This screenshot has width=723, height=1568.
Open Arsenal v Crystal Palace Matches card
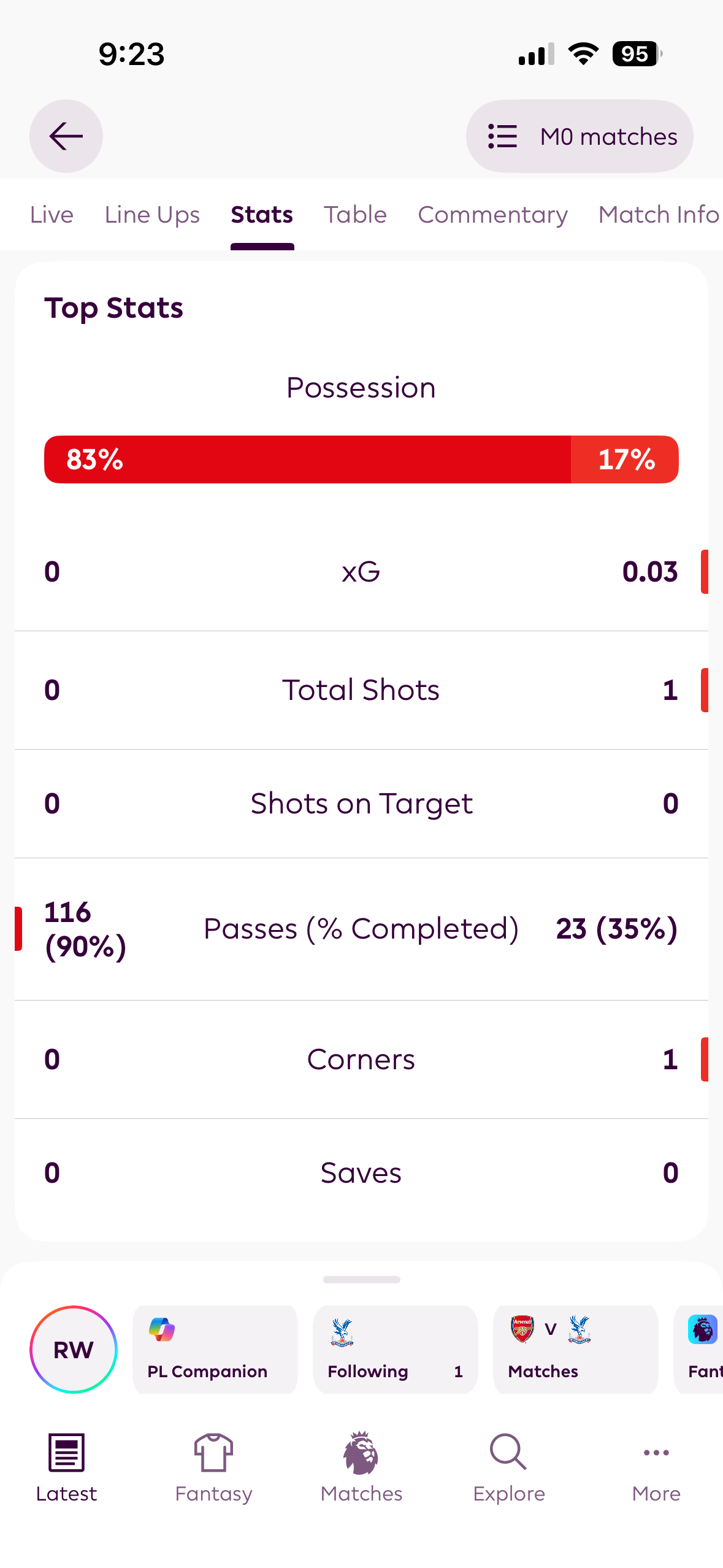[x=575, y=1349]
